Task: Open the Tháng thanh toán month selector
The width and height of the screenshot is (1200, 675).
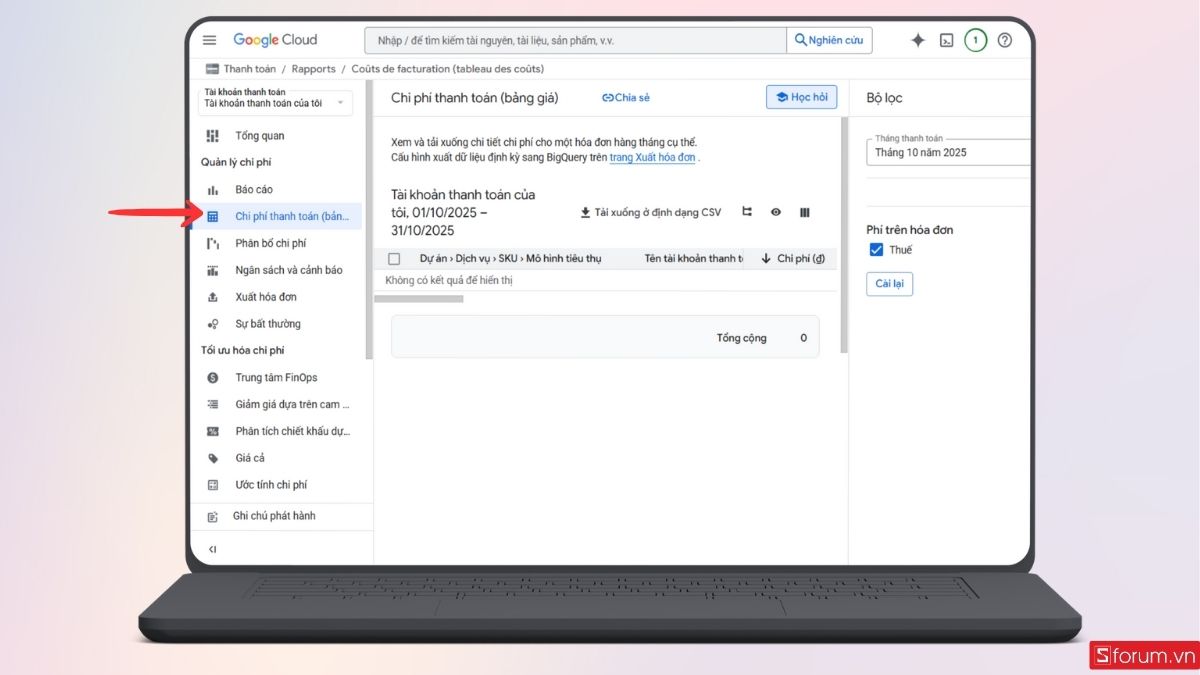Action: 948,152
